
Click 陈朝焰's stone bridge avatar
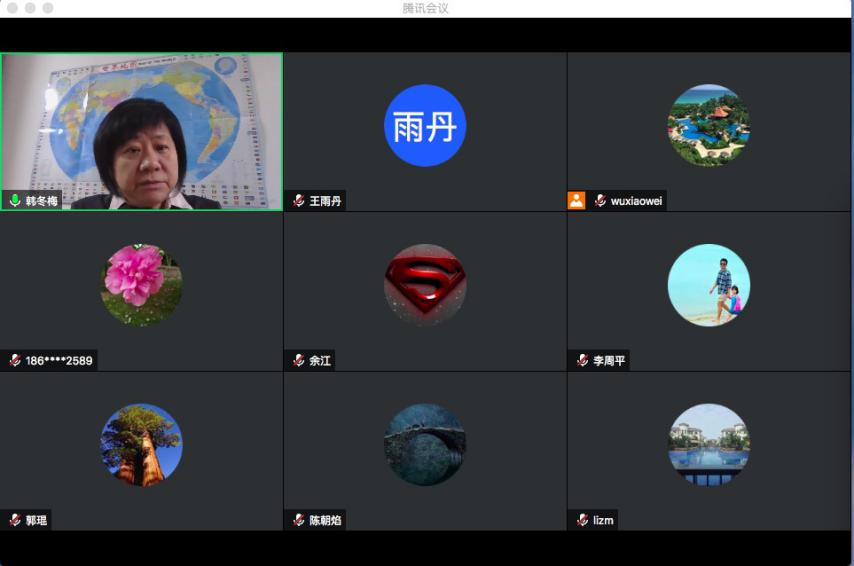point(425,445)
